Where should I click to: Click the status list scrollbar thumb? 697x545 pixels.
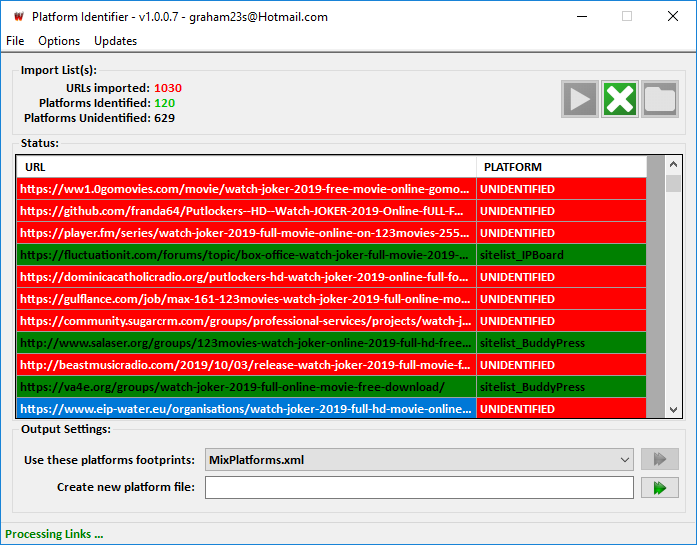(673, 183)
